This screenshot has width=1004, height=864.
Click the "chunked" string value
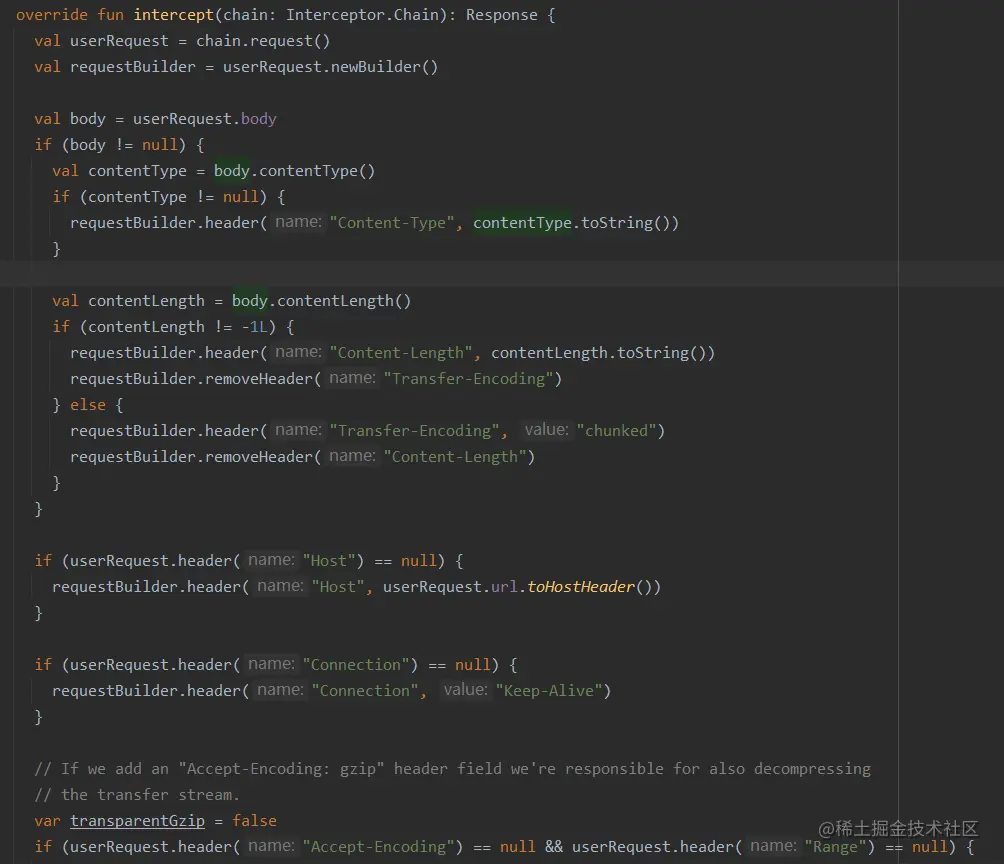pos(616,431)
